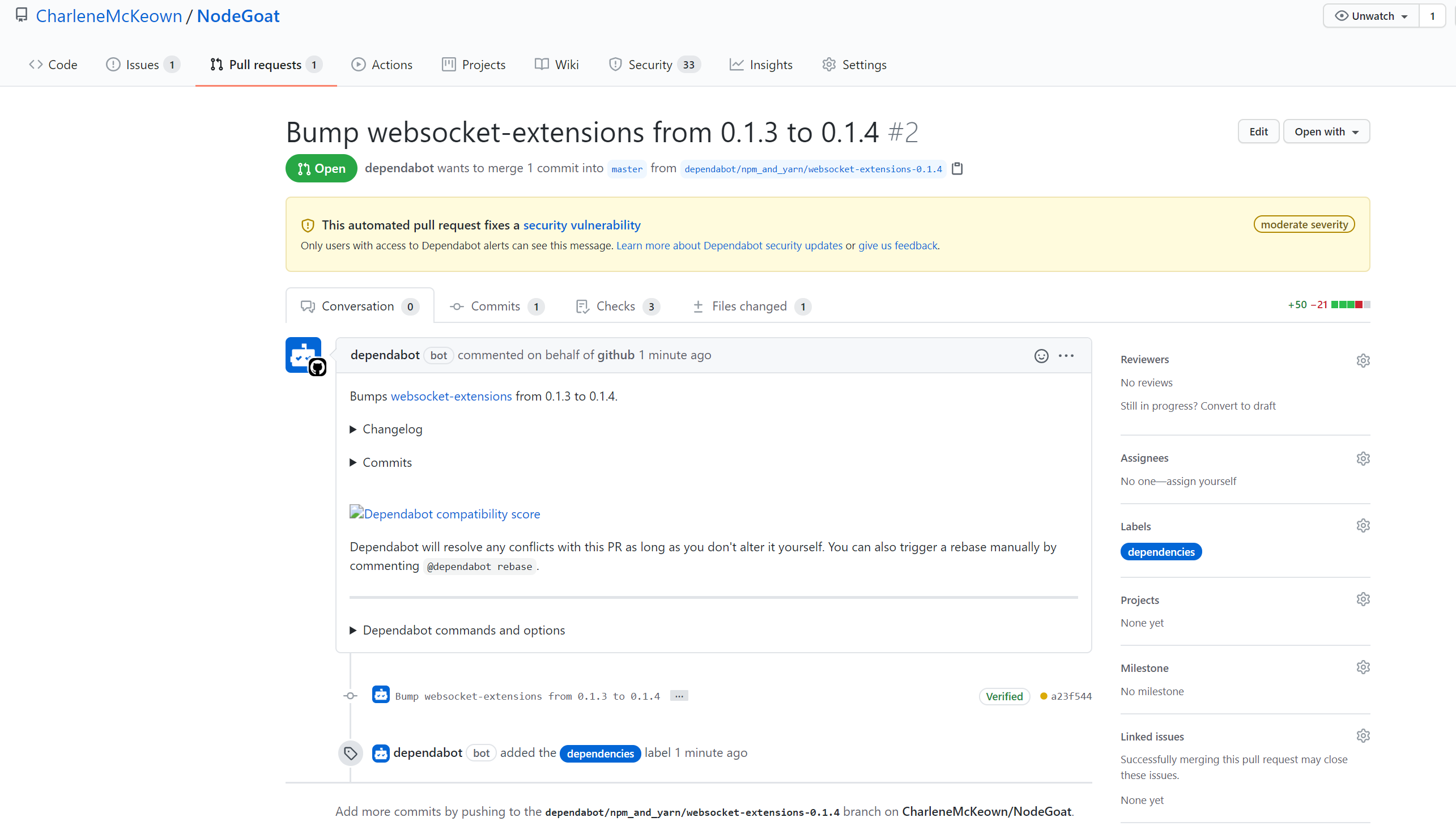Open the security vulnerability link

click(x=582, y=225)
